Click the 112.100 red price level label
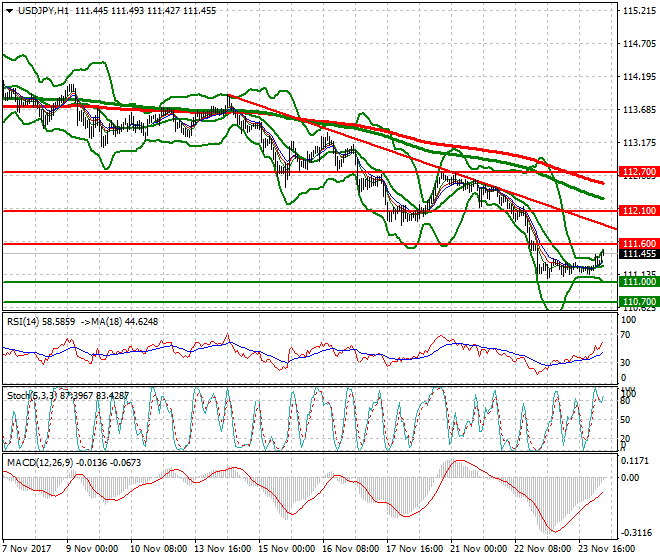Viewport: 660px width, 560px height. coord(639,211)
